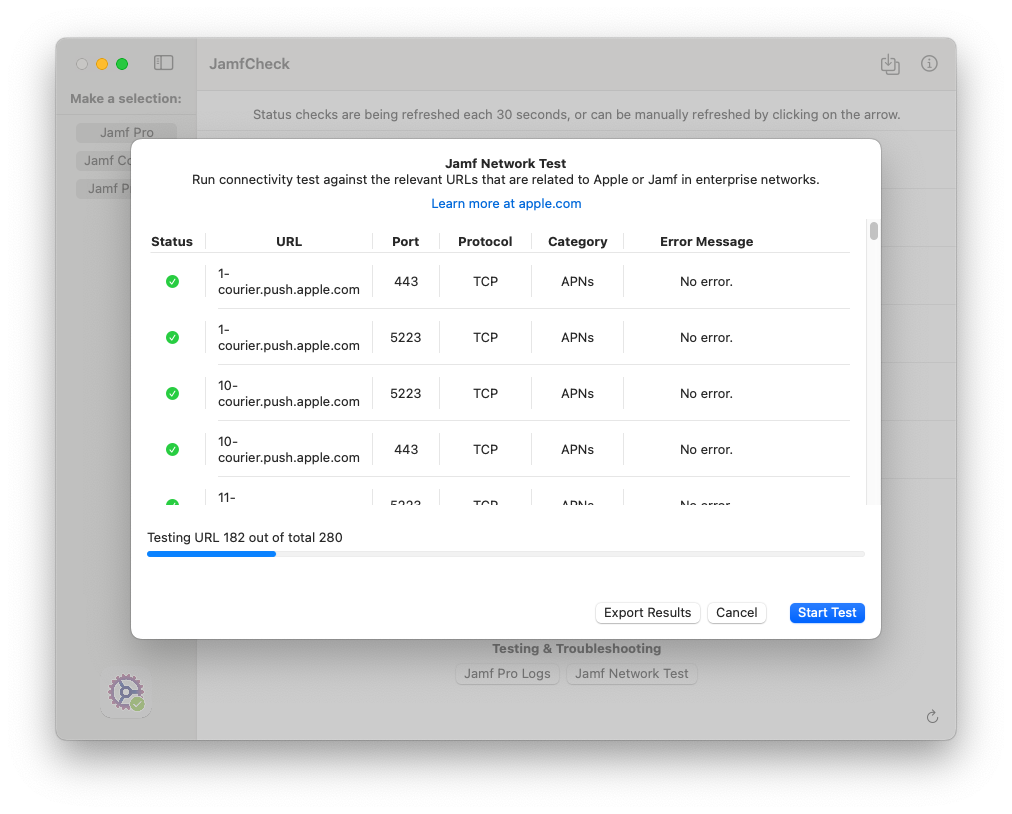Click Testing URL 182 out of total 280 text

[245, 537]
